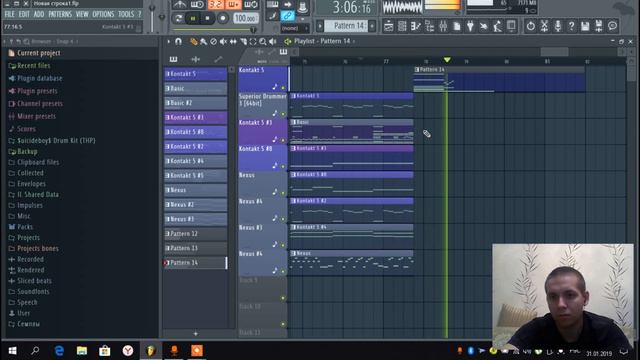640x360 pixels.
Task: Select the Playback speaker tool in Playlist
Action: (273, 42)
